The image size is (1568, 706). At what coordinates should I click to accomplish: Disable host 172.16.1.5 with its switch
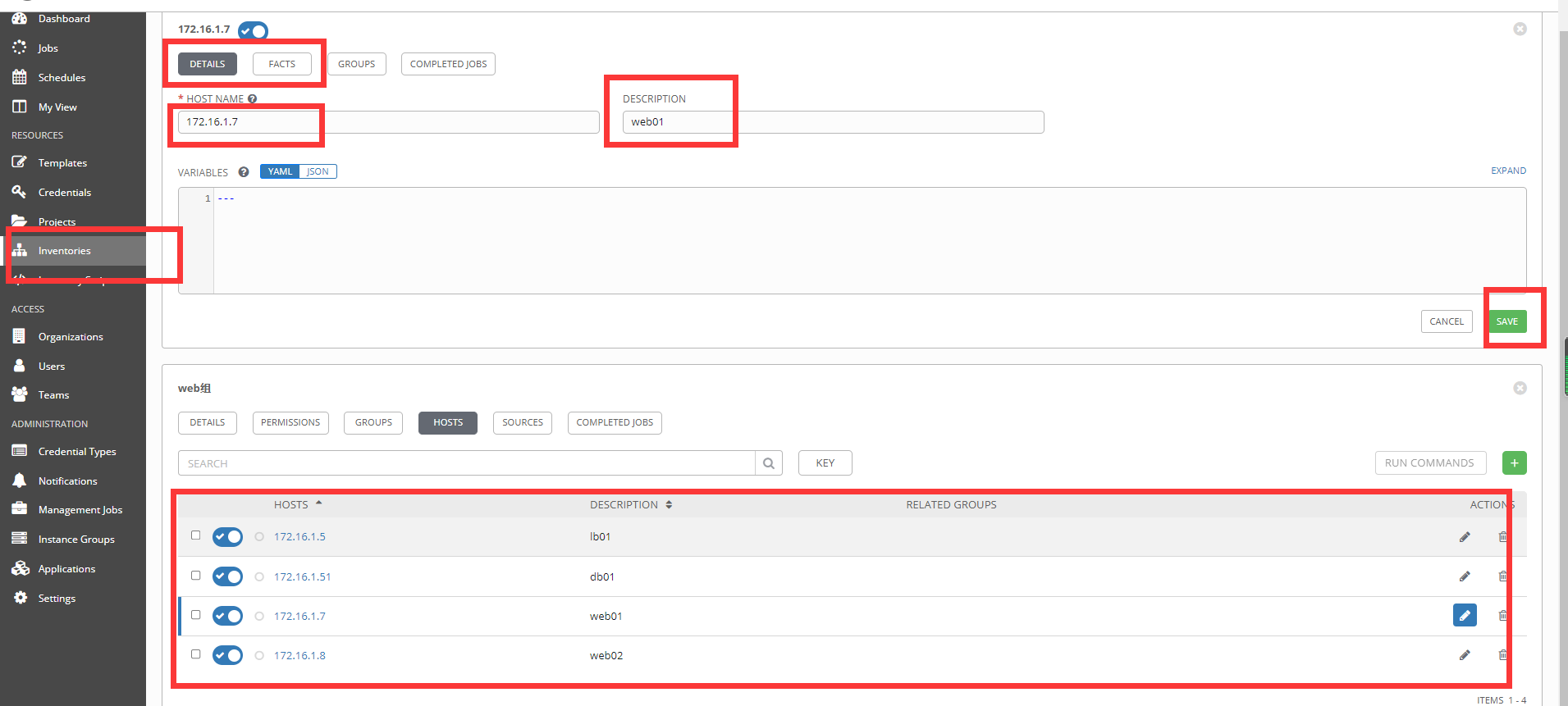point(227,537)
